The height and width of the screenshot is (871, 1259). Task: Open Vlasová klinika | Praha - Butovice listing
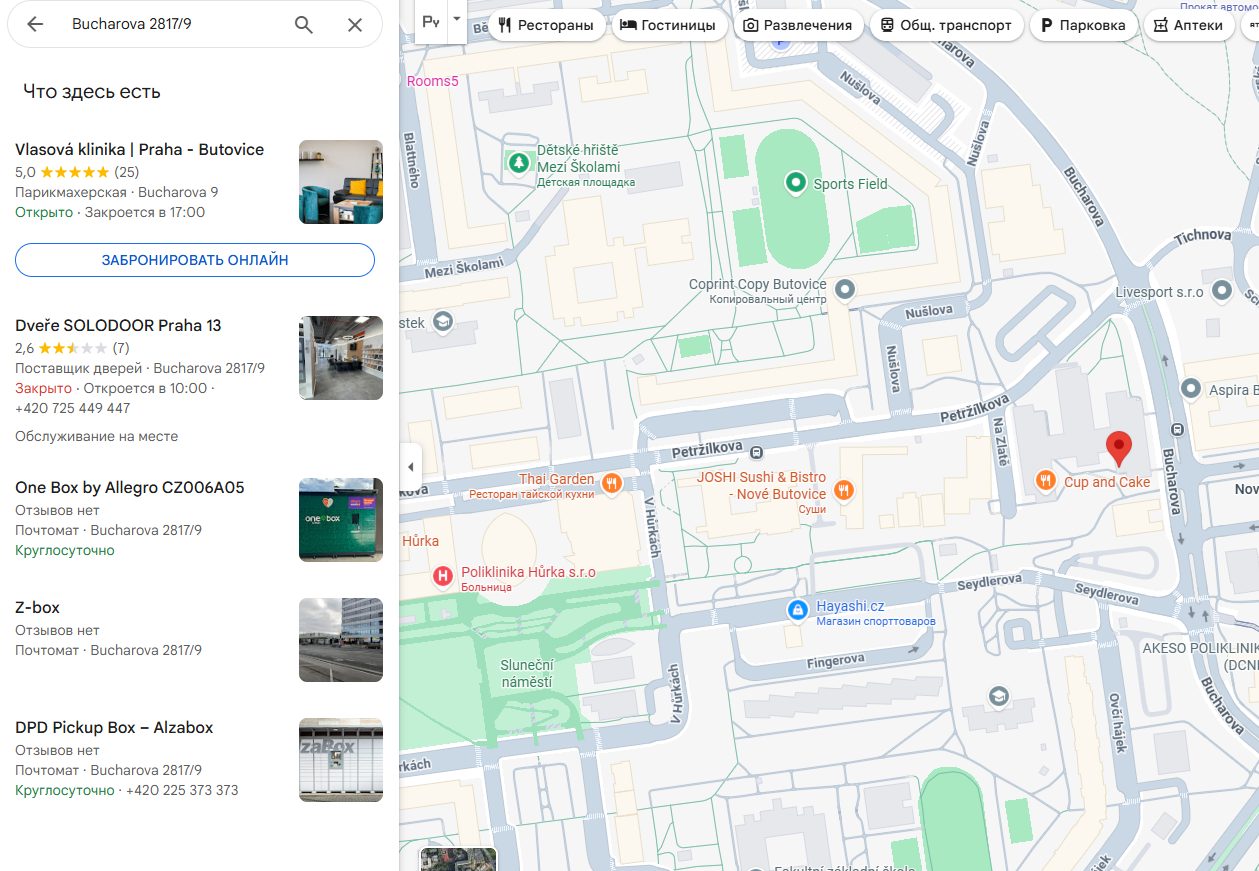click(140, 150)
